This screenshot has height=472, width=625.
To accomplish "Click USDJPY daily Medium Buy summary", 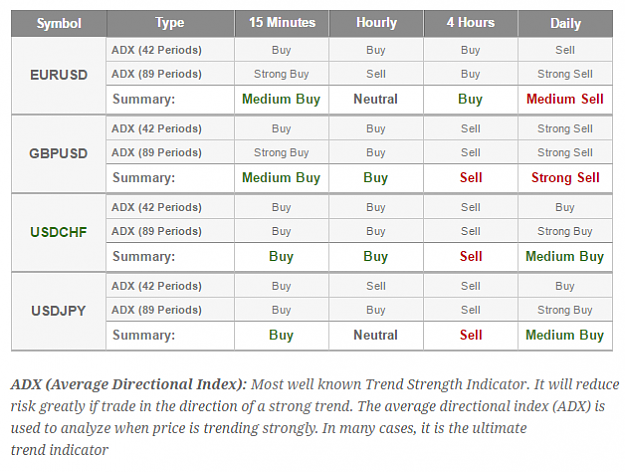I will click(565, 335).
